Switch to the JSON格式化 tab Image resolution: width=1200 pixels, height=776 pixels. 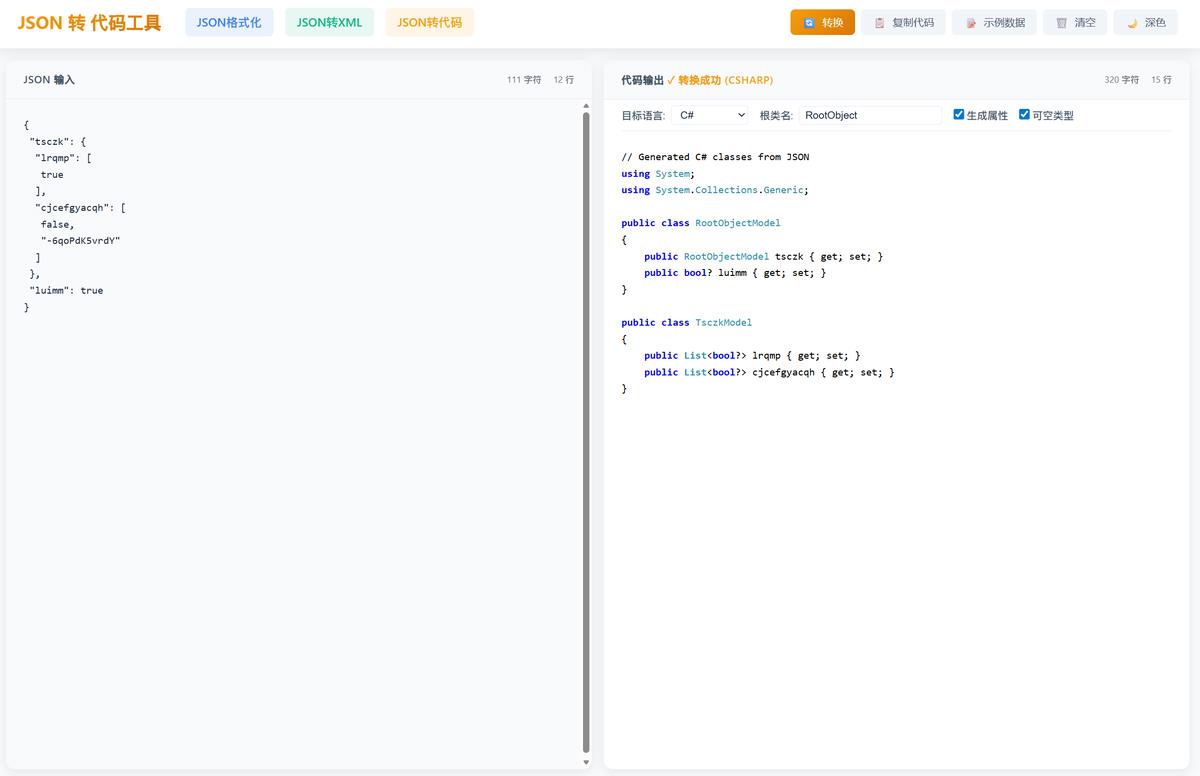point(229,22)
